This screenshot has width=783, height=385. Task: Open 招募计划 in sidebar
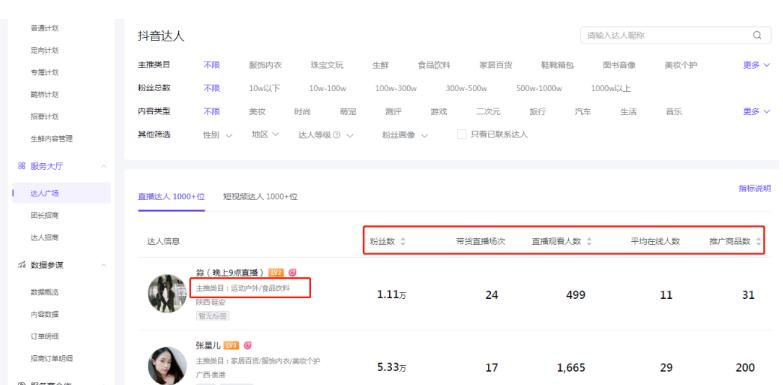tap(44, 116)
